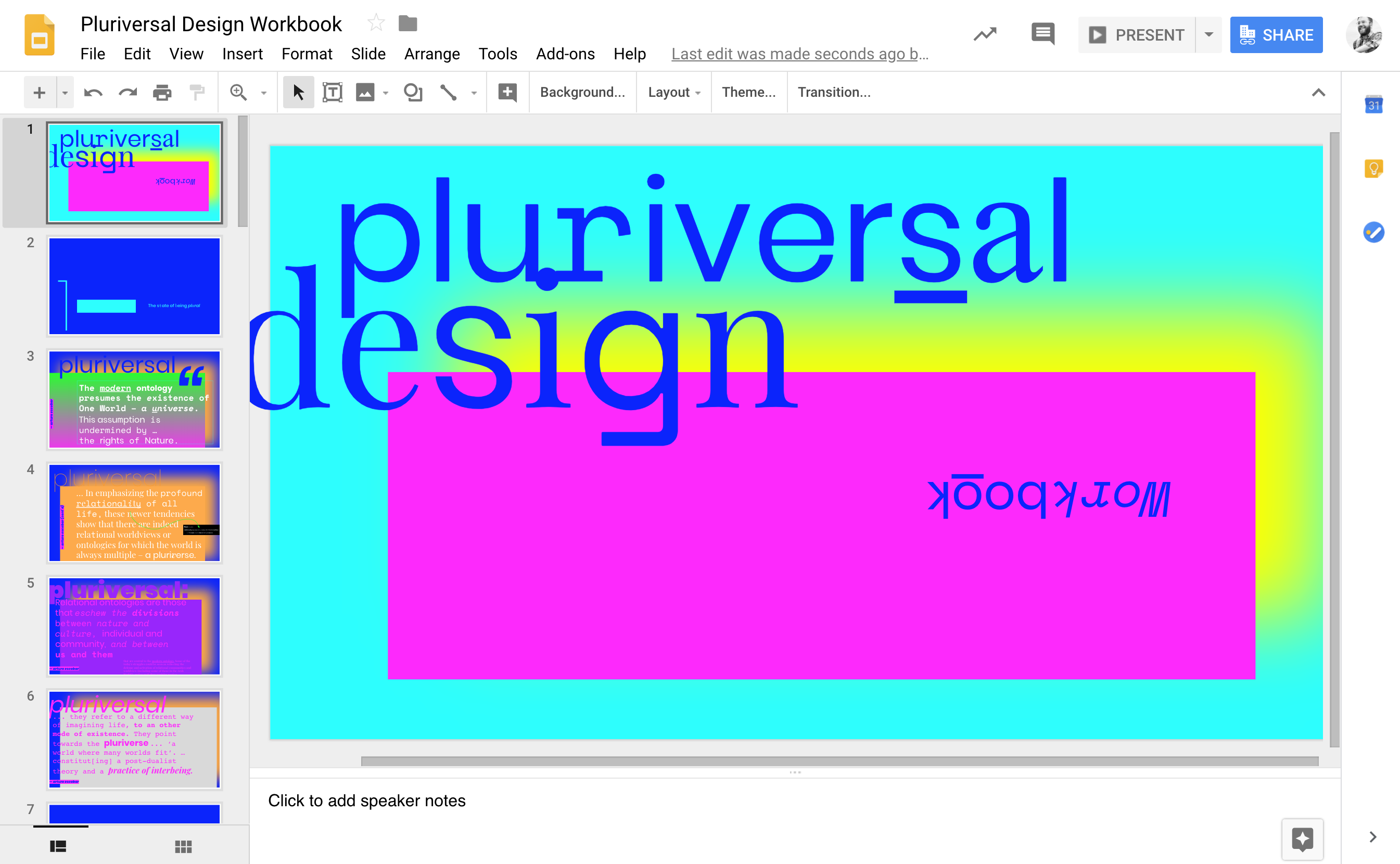
Task: Click the blue SHARE button
Action: [1276, 35]
